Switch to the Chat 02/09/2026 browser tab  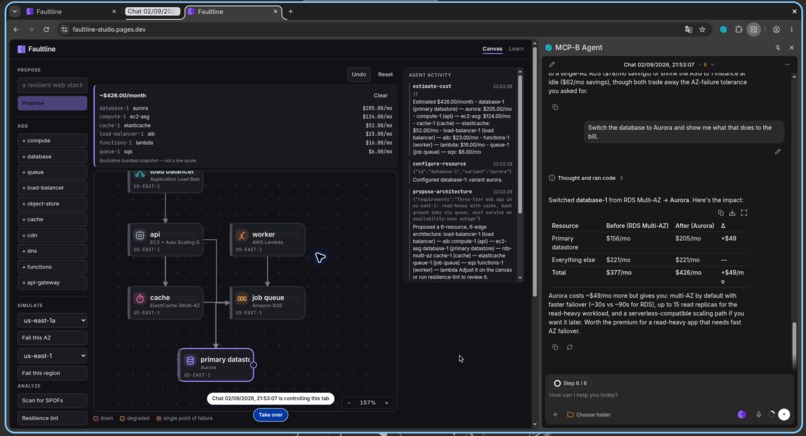click(153, 11)
